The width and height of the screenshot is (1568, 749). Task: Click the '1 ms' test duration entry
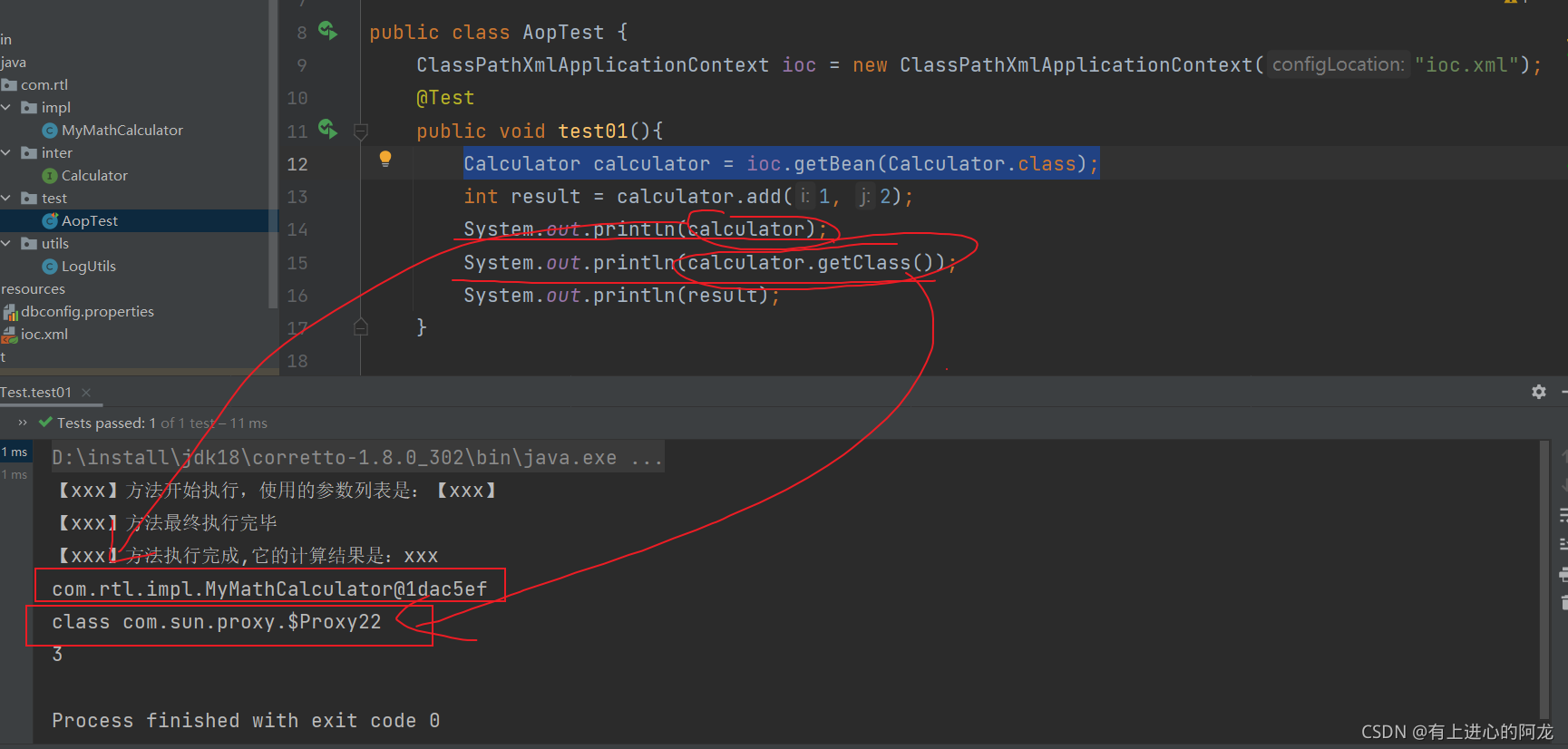tap(15, 452)
